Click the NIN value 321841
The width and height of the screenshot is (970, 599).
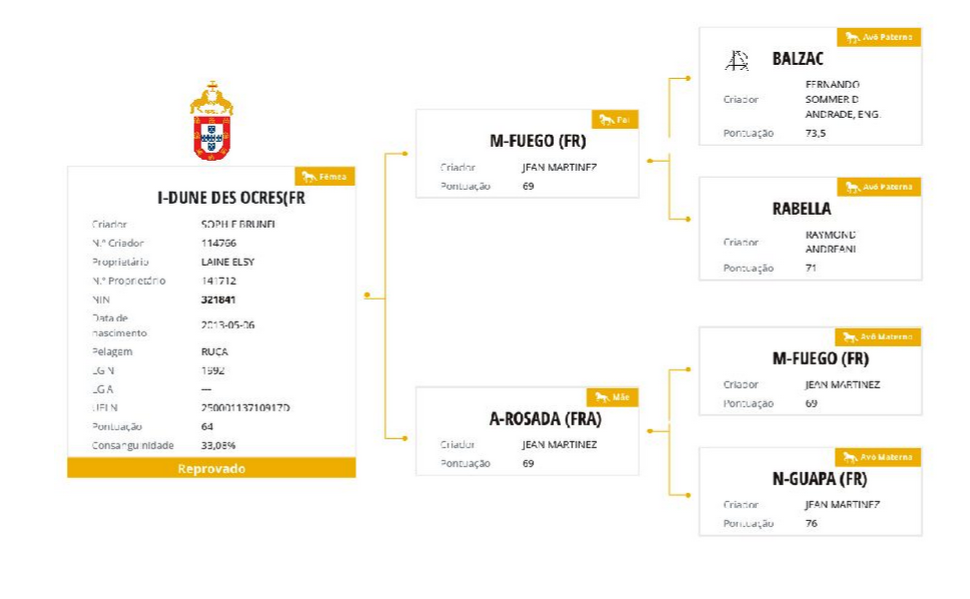218,300
